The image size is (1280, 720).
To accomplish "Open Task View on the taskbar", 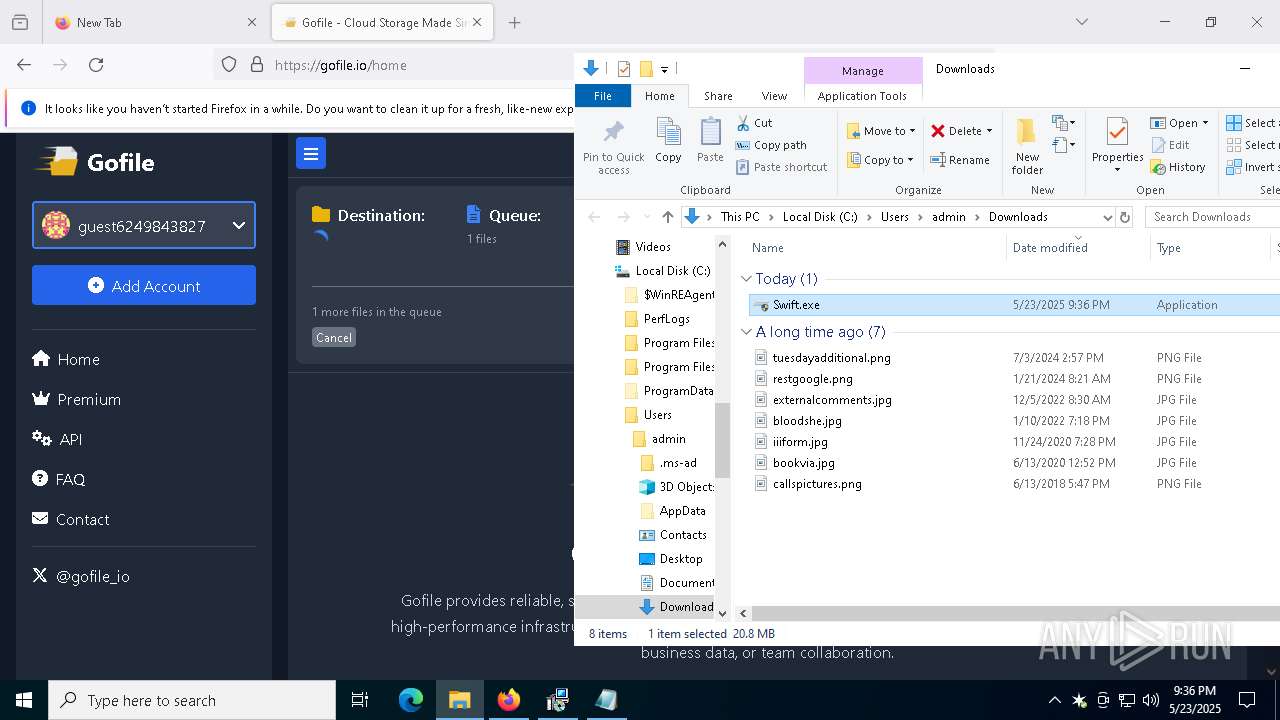I will [360, 700].
